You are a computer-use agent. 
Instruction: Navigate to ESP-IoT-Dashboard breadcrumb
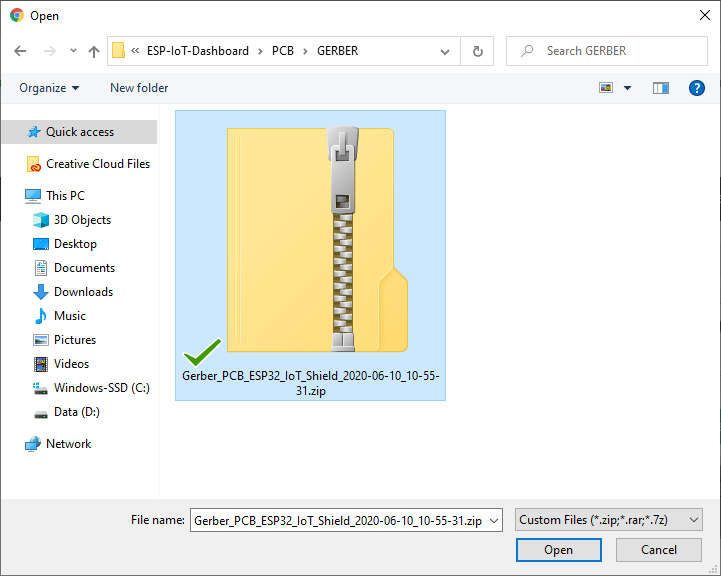pyautogui.click(x=198, y=51)
